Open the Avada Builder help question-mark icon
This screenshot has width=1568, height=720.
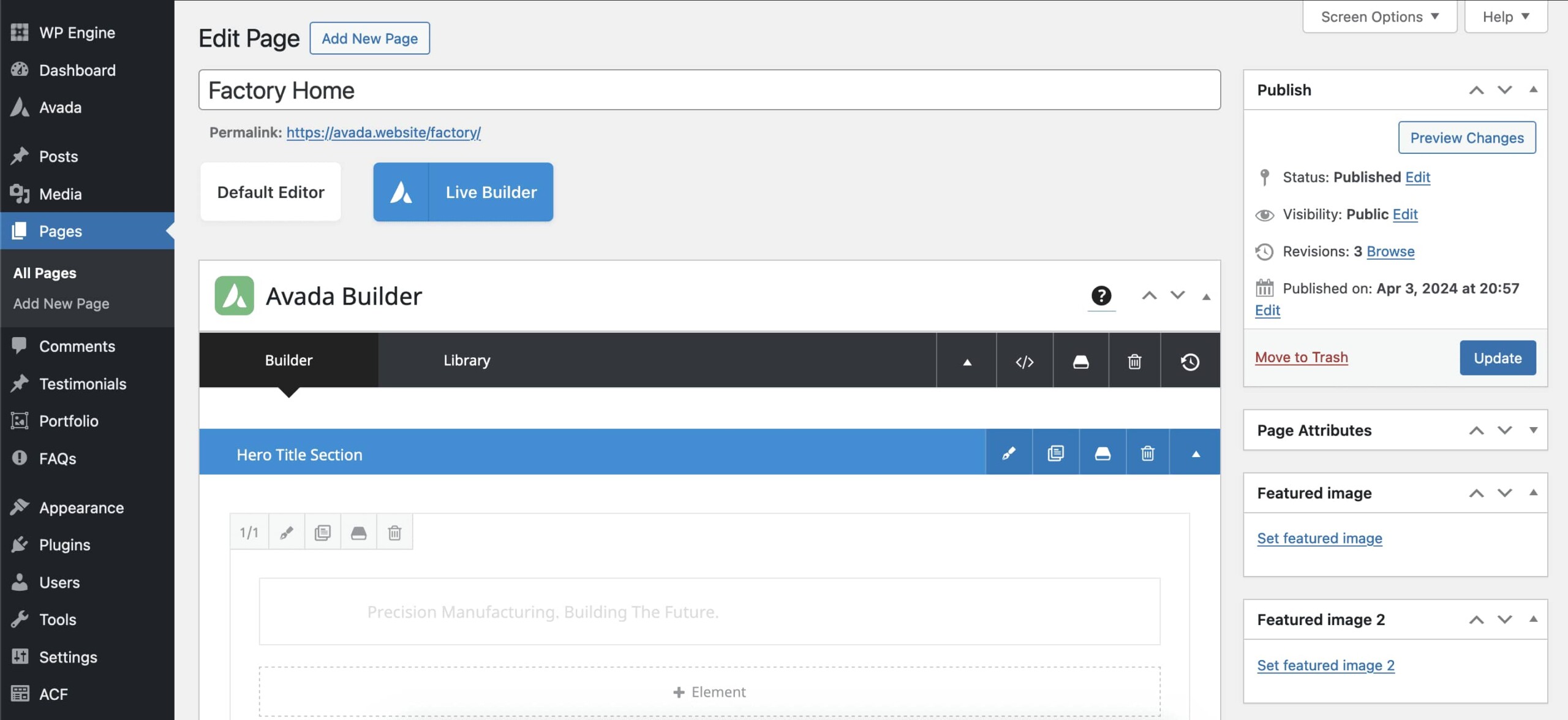tap(1101, 296)
